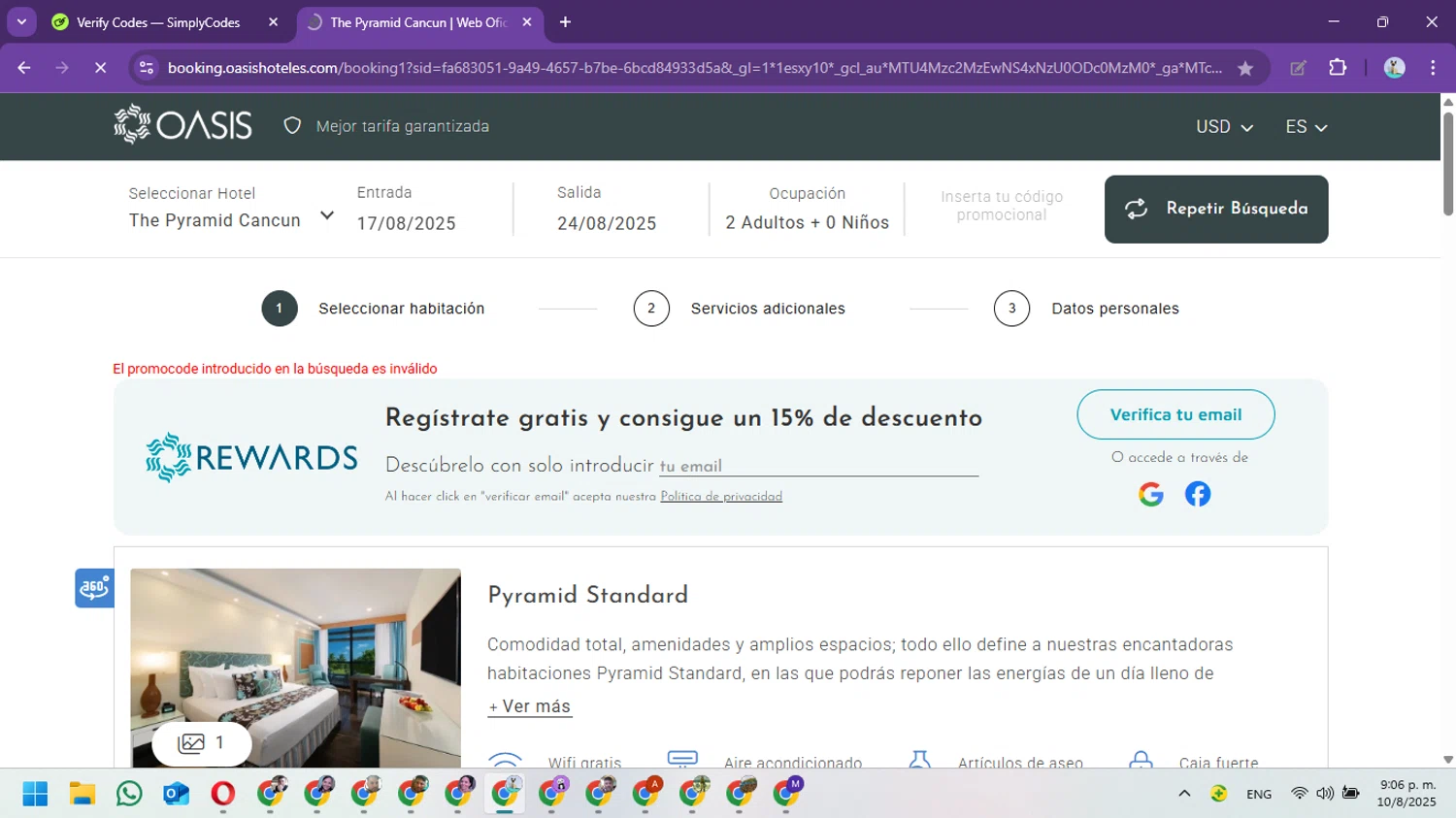This screenshot has height=818, width=1456.
Task: Sign in with the Facebook icon
Action: coord(1198,494)
